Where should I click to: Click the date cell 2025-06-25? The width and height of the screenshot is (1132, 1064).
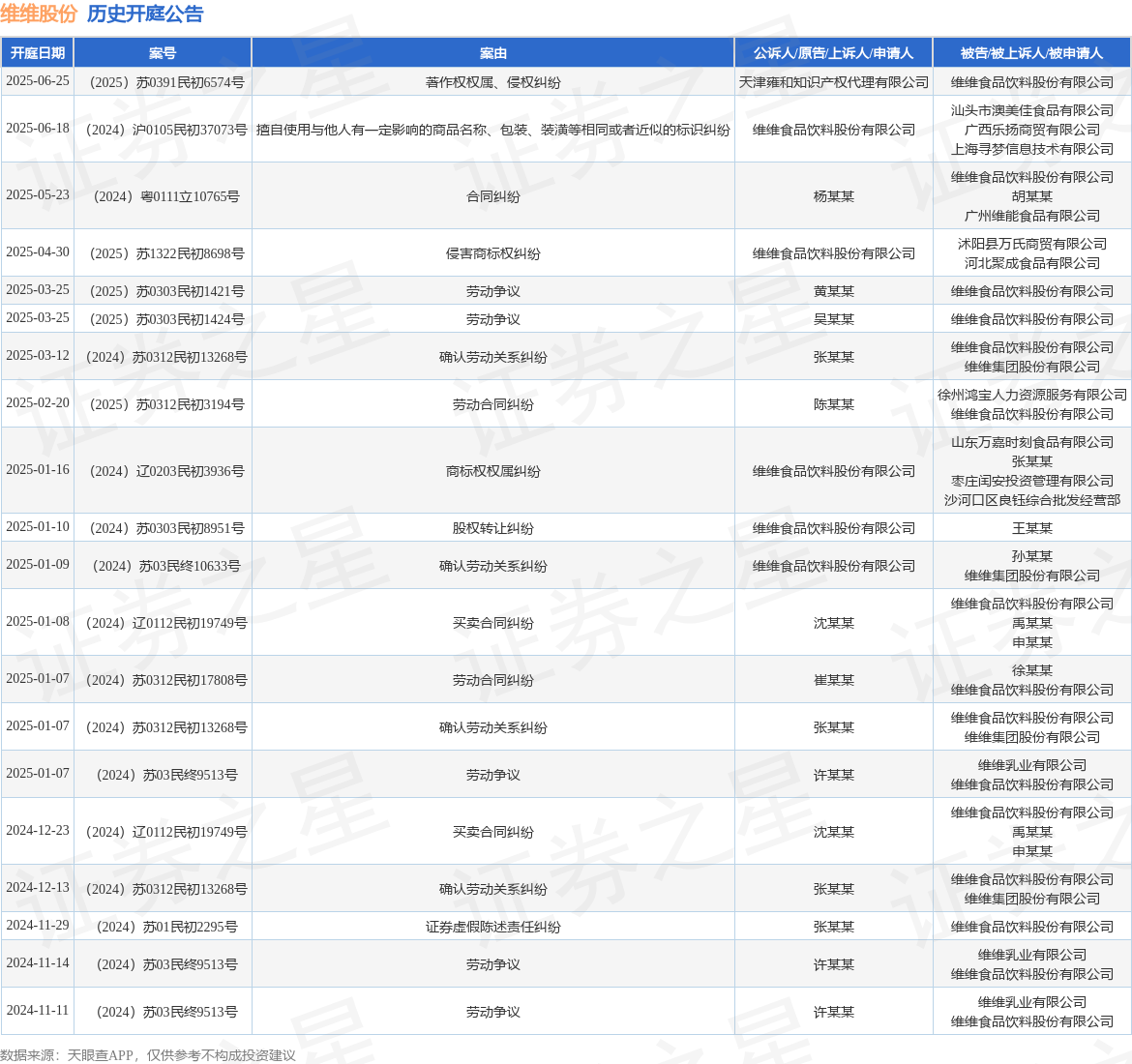(38, 81)
